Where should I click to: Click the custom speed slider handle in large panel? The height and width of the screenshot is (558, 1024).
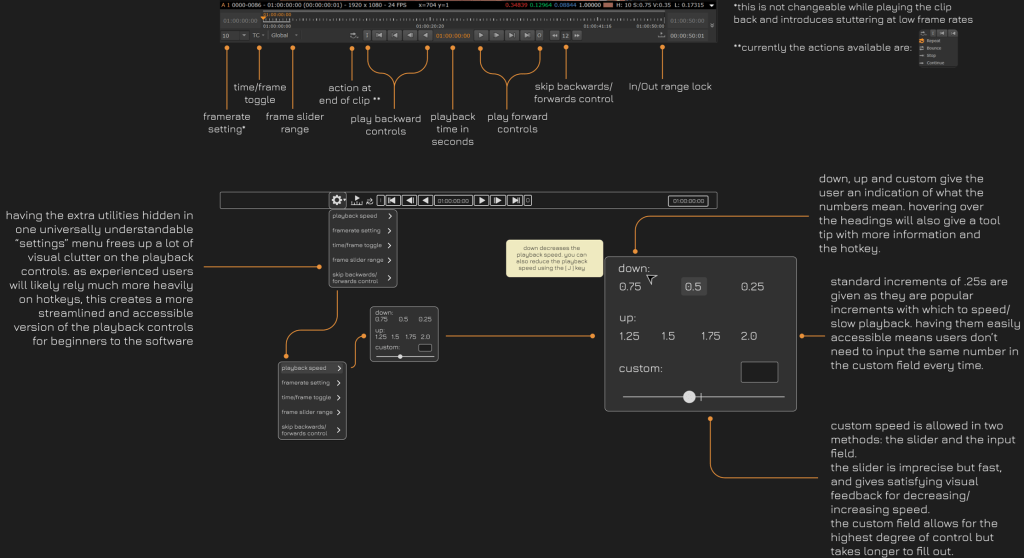click(x=689, y=397)
